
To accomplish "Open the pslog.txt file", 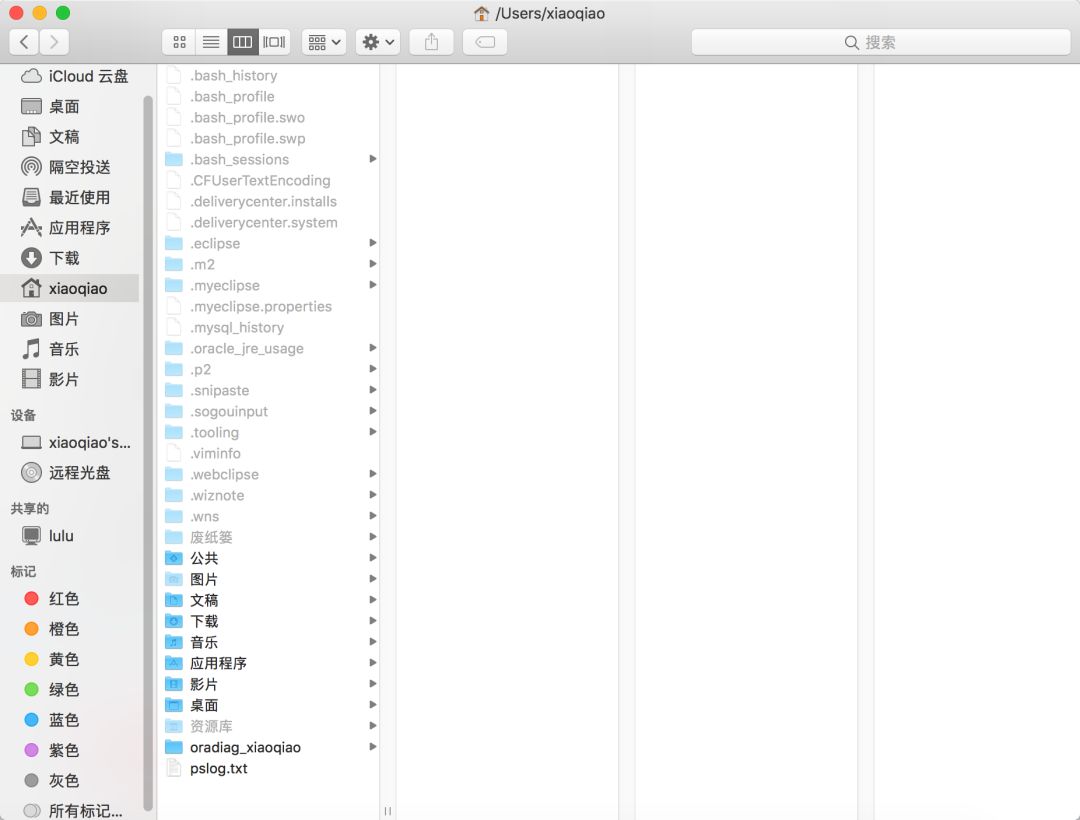I will (x=218, y=768).
